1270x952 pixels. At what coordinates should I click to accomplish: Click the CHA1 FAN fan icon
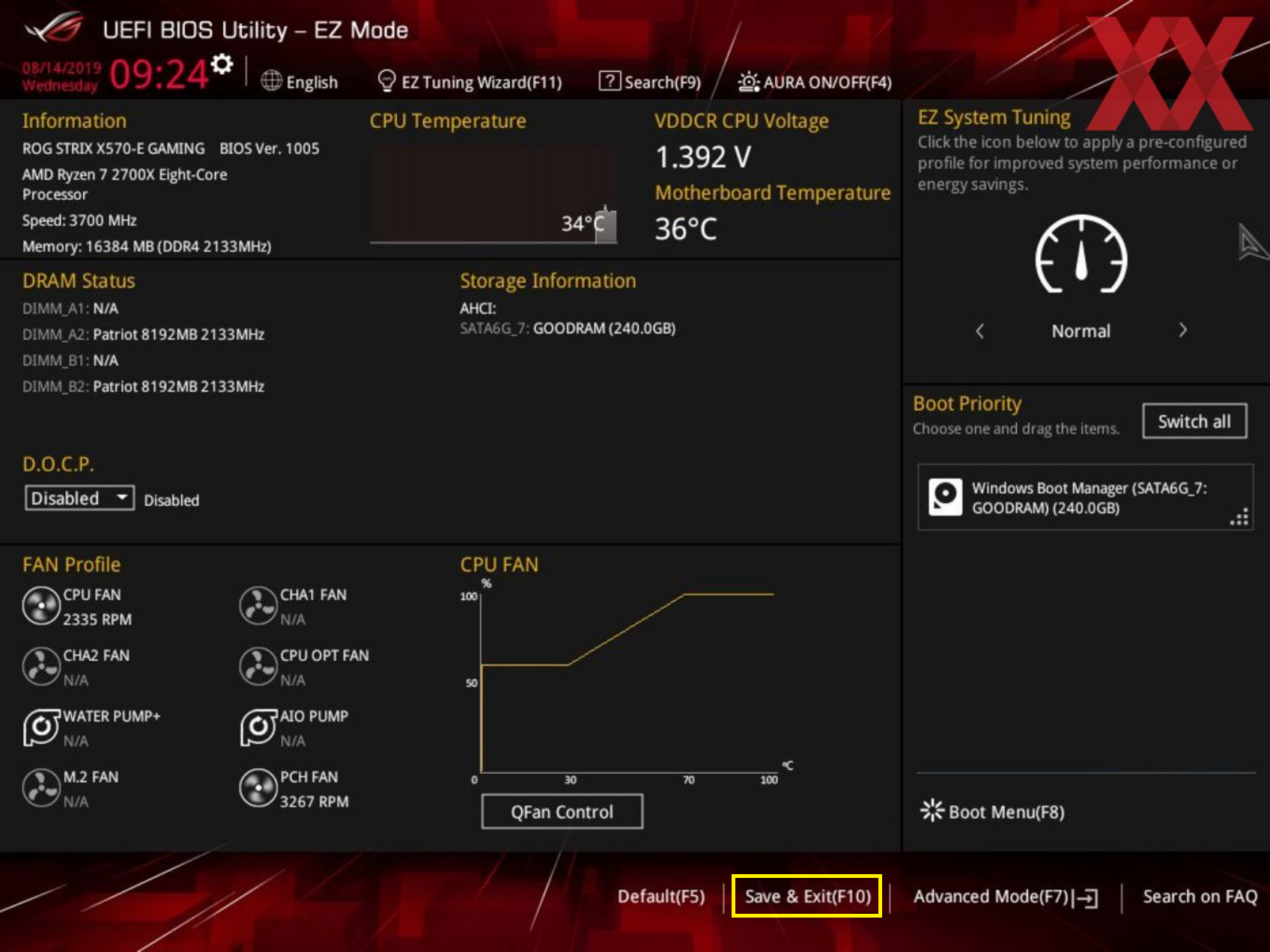tap(258, 606)
